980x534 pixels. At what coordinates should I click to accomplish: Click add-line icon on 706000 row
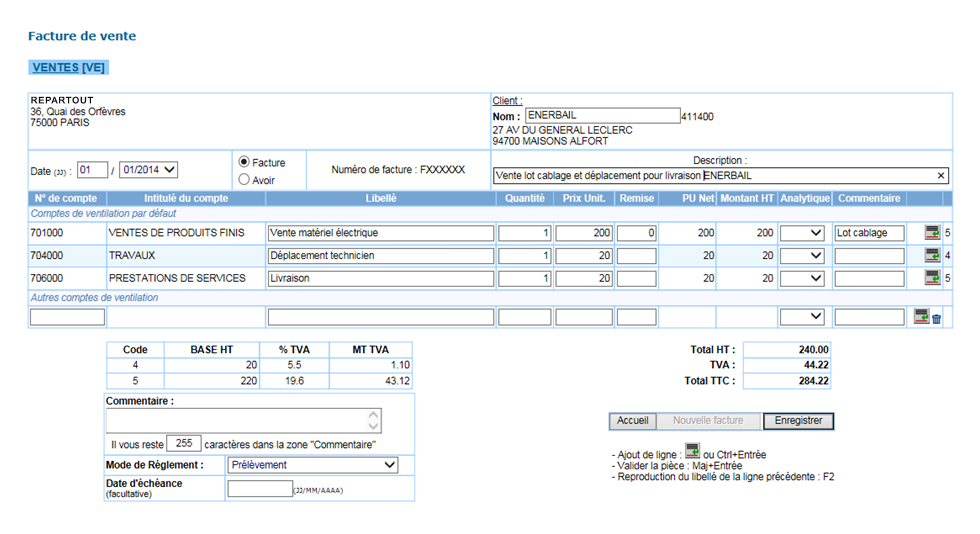932,278
